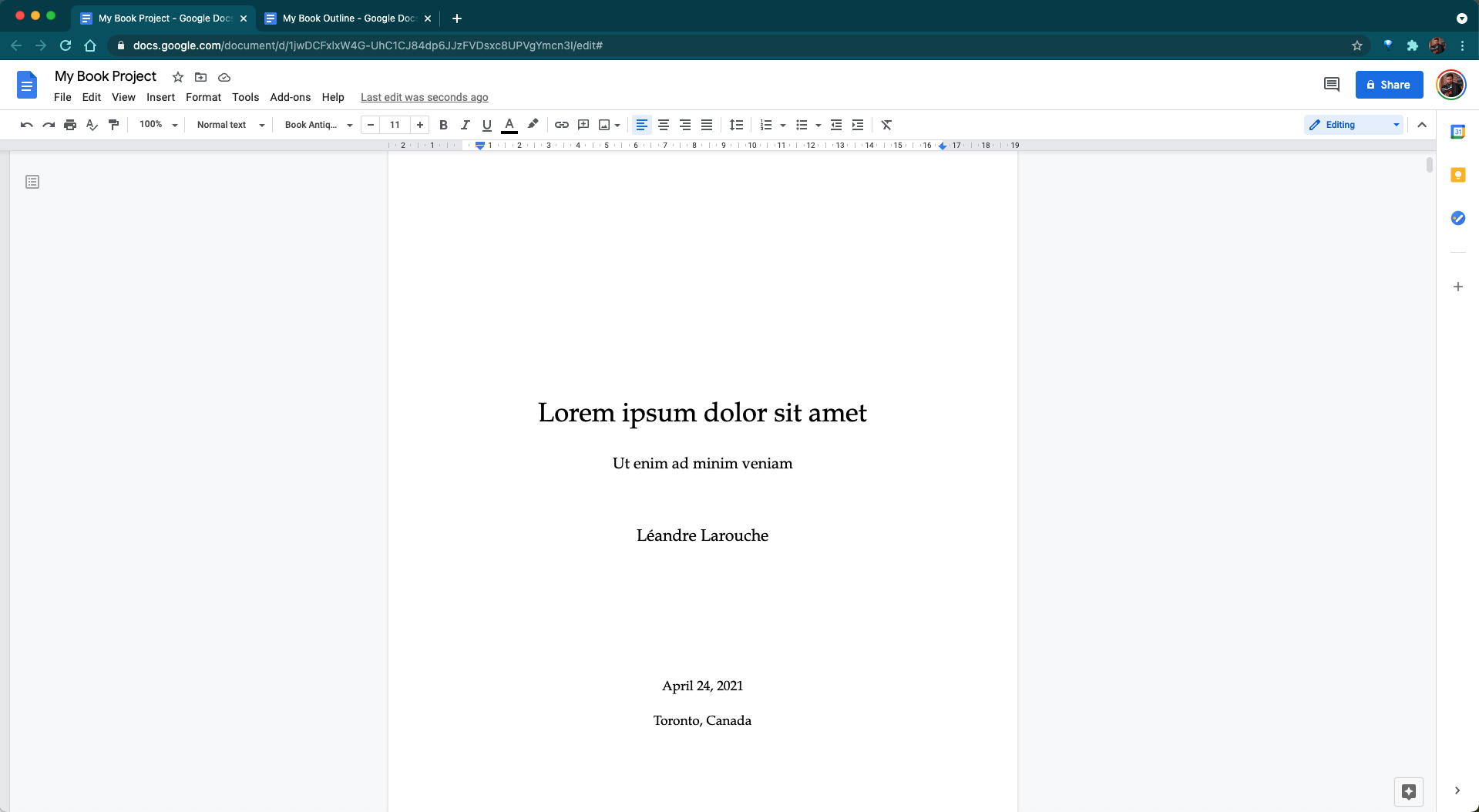Screen dimensions: 1479x812
Task: Select the Paint format tool
Action: [113, 125]
